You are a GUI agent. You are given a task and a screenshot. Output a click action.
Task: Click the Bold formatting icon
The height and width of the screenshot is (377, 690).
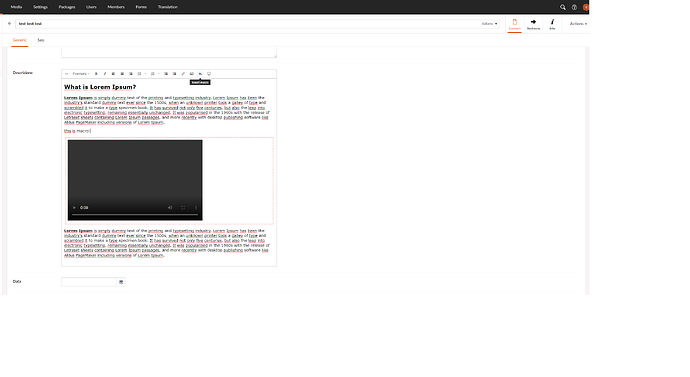[x=96, y=74]
